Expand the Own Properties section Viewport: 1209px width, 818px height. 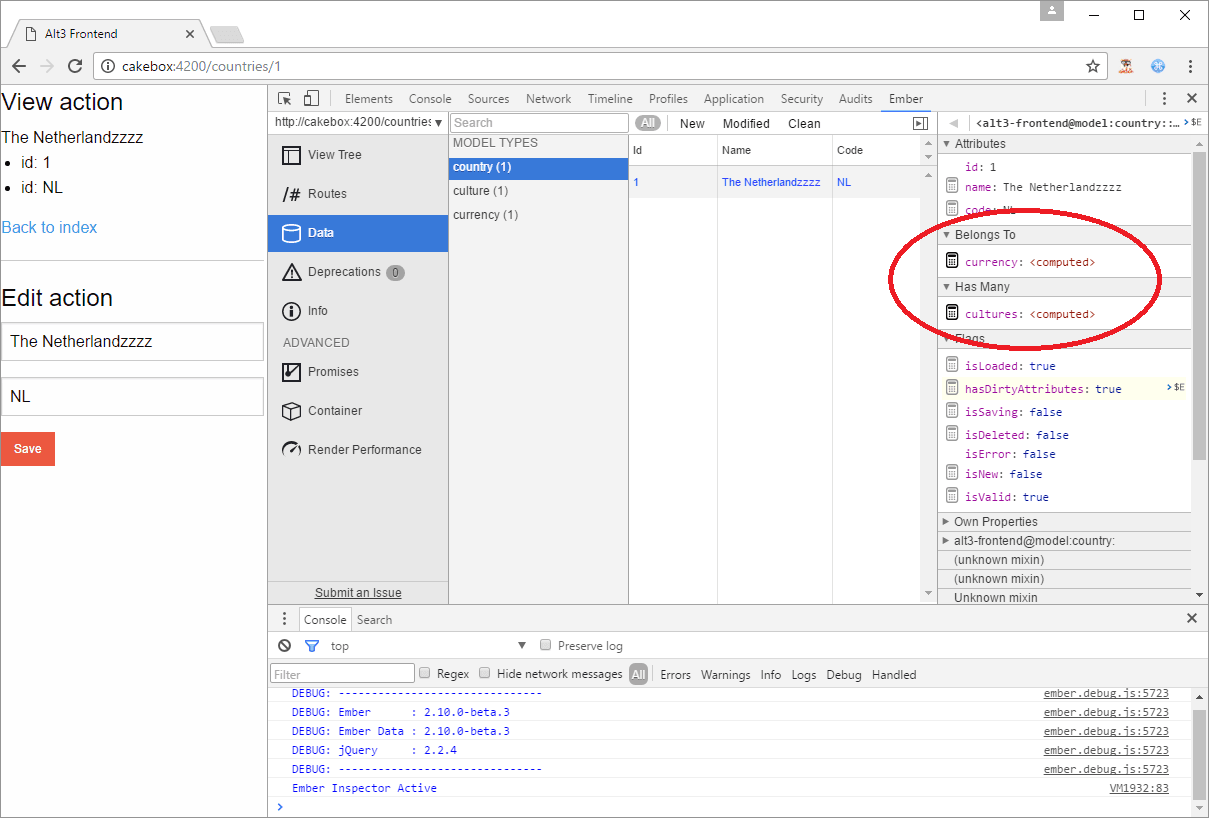point(944,521)
